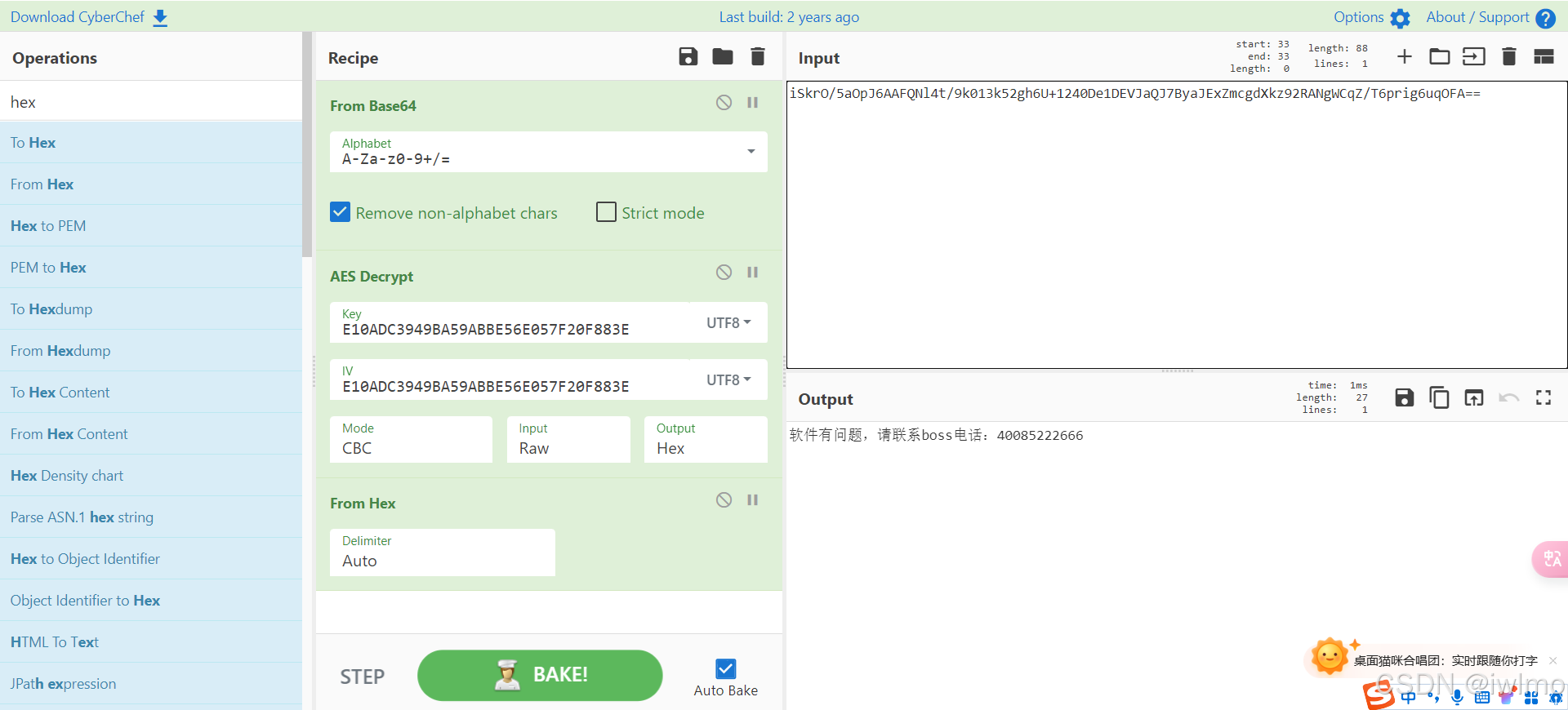Select Hex to Object Identifier operation
Image resolution: width=1568 pixels, height=710 pixels.
(151, 559)
